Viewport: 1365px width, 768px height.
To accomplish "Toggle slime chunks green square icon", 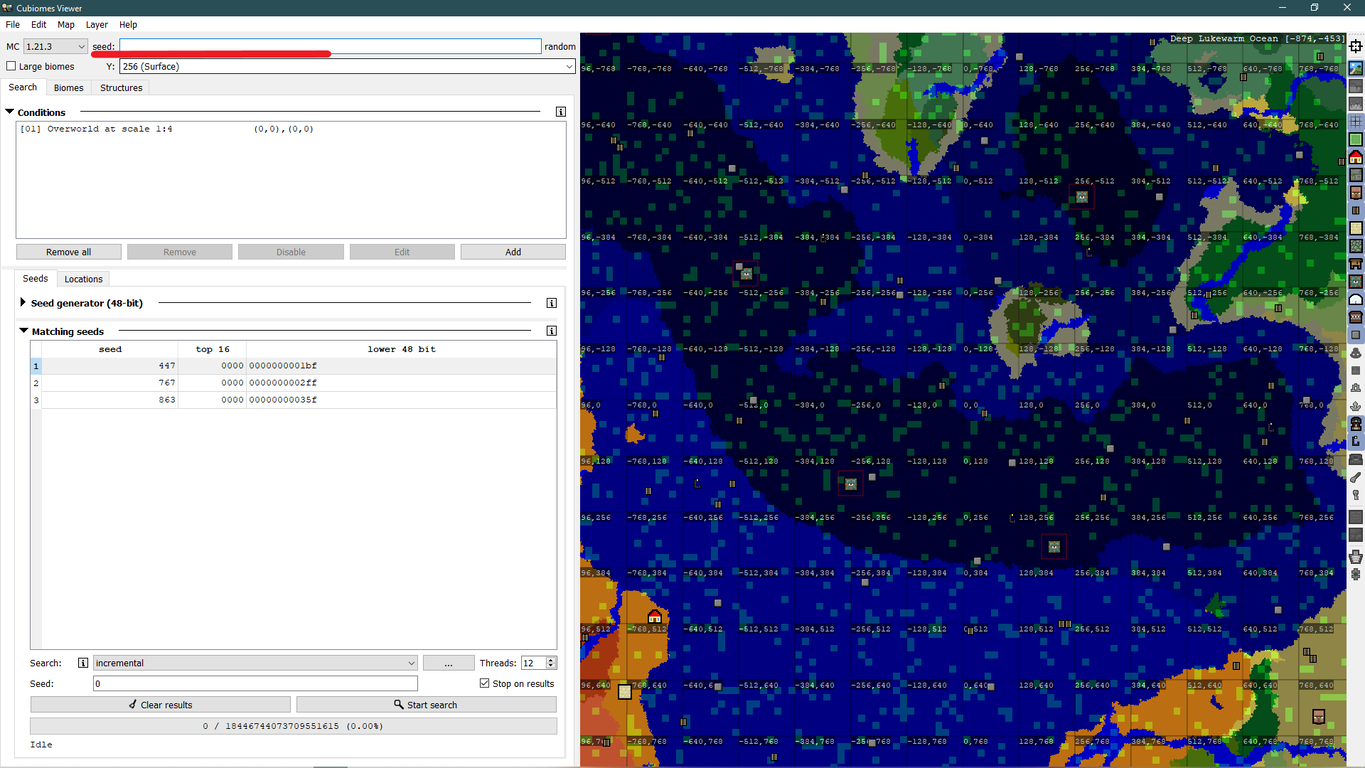I will 1356,140.
